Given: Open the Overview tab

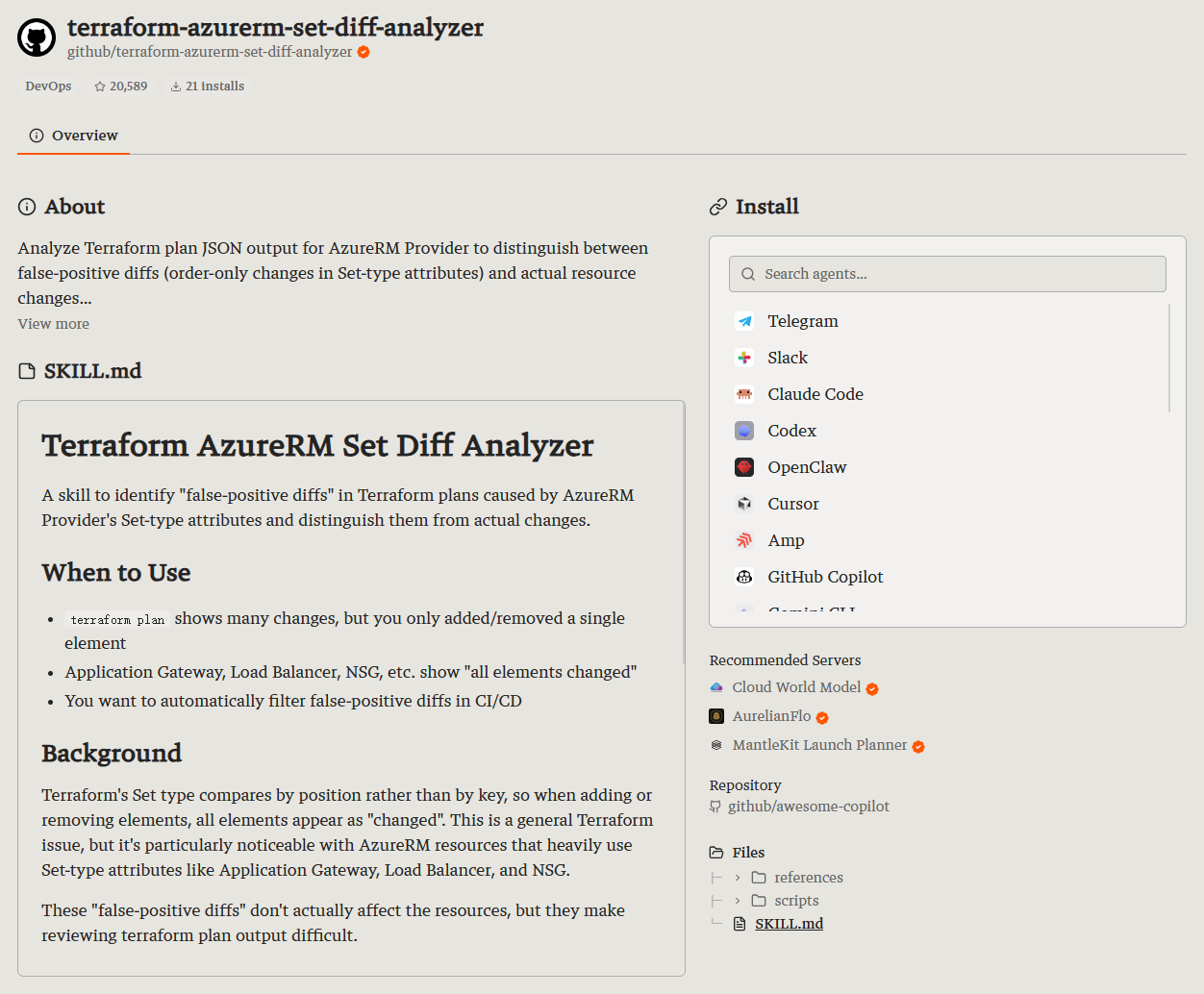Looking at the screenshot, I should tap(73, 136).
